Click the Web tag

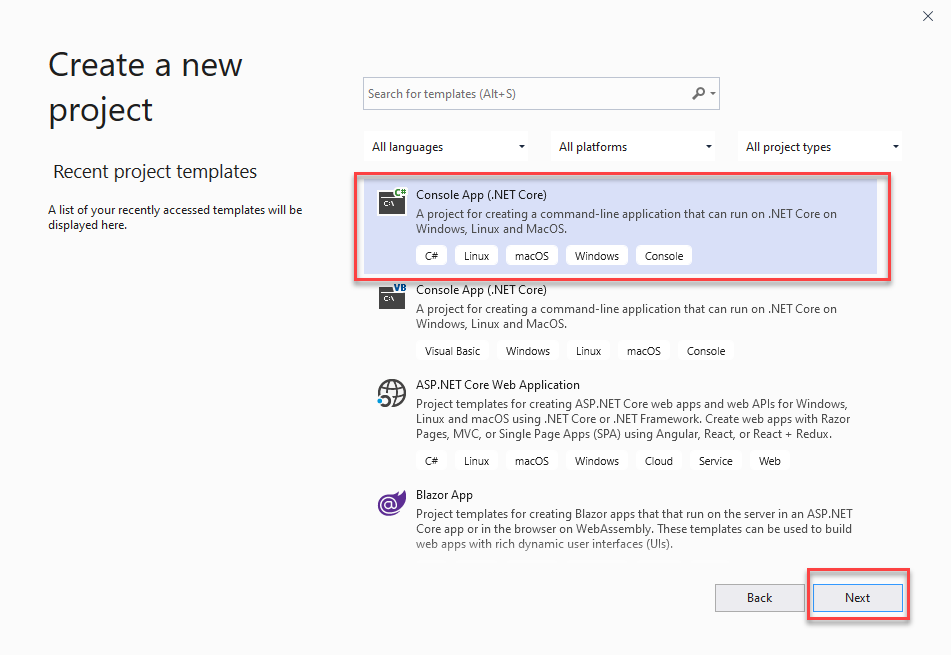click(x=770, y=461)
